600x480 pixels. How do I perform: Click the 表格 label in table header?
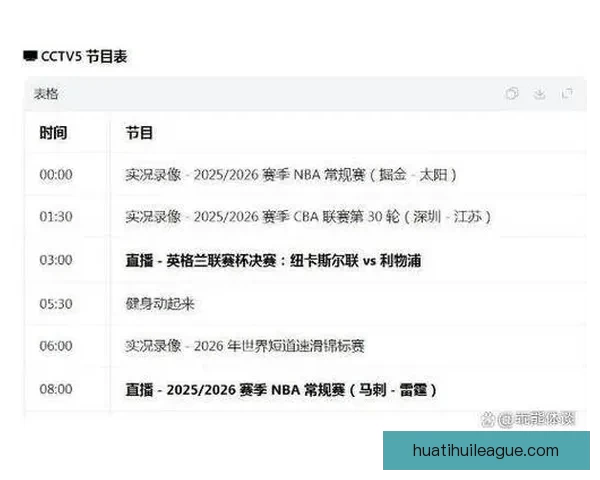click(x=46, y=94)
